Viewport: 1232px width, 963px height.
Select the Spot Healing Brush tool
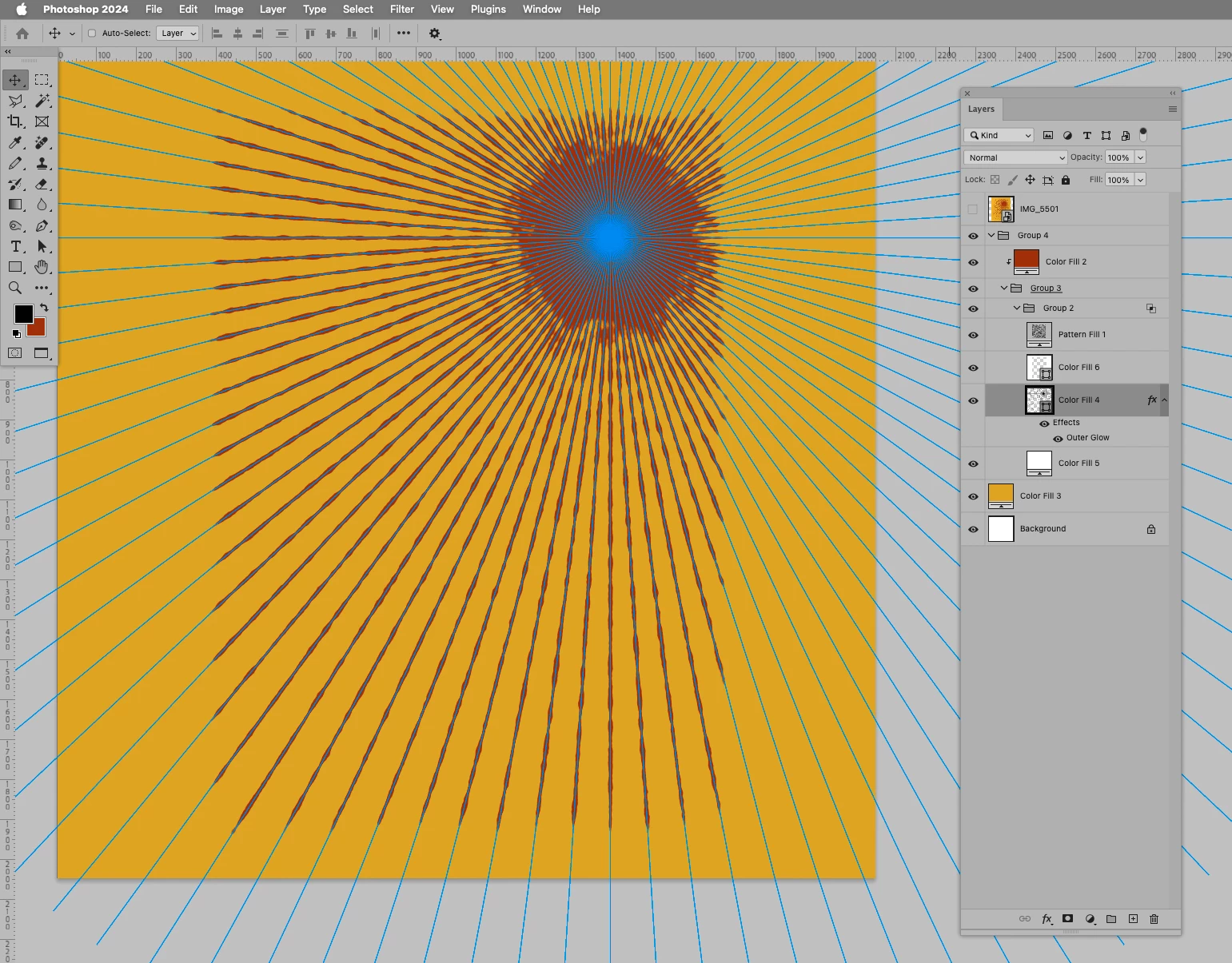(x=42, y=142)
